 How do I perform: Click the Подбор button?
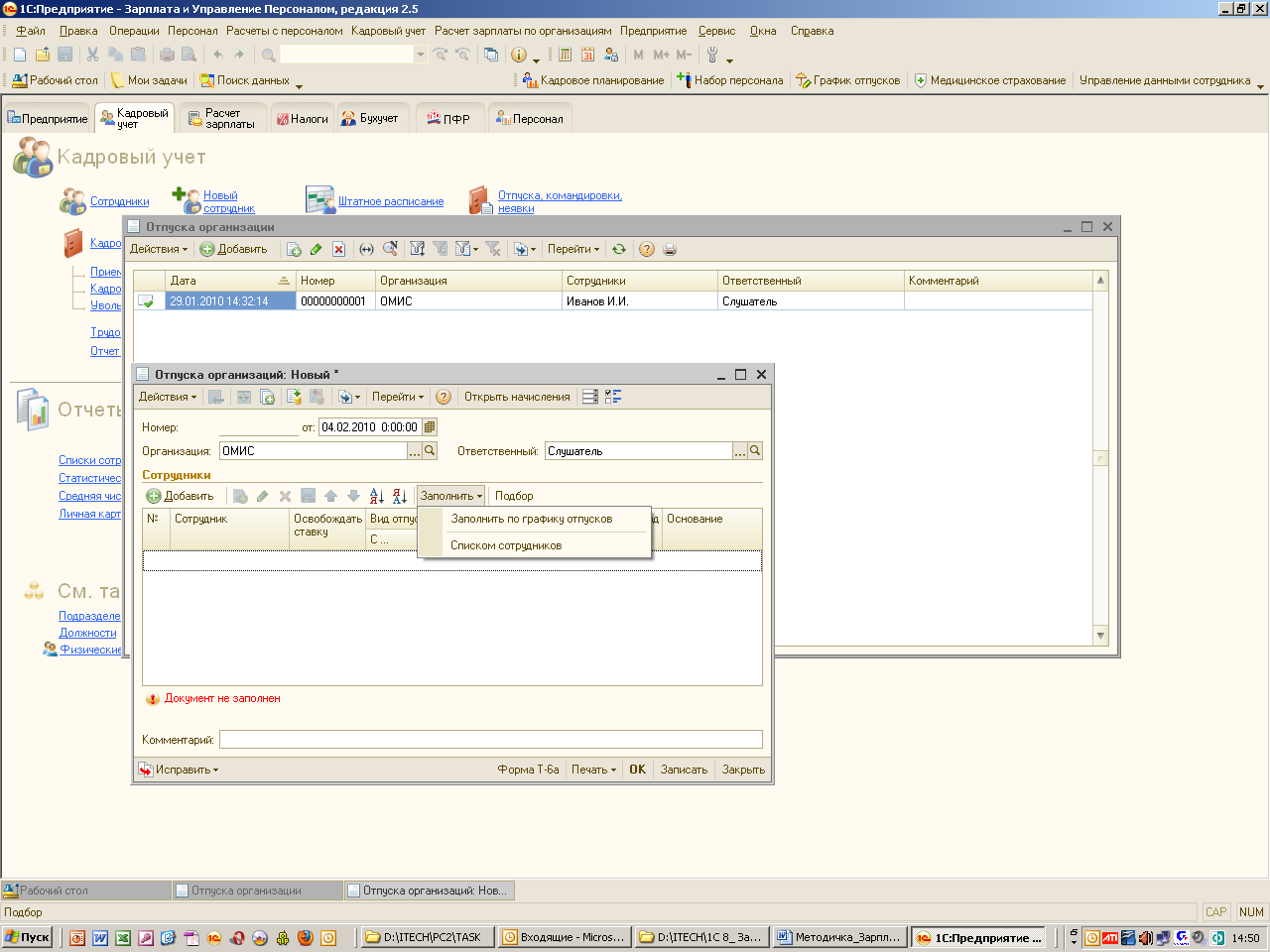(514, 496)
